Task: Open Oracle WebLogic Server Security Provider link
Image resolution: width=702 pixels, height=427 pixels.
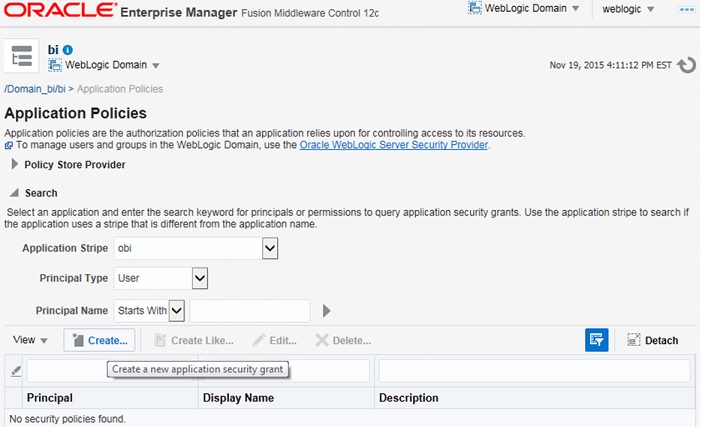Action: (x=394, y=145)
